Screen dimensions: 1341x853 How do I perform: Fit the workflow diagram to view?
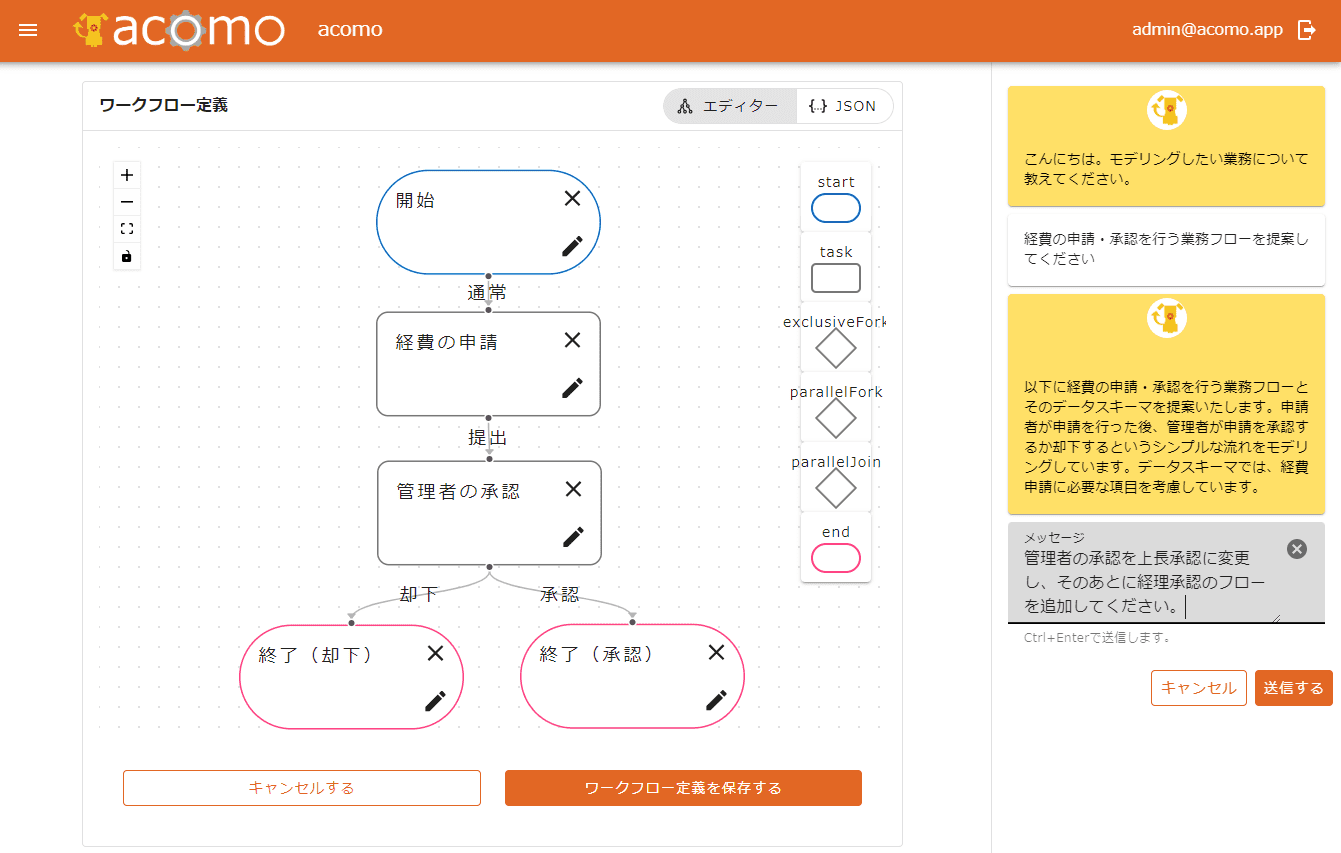[127, 229]
